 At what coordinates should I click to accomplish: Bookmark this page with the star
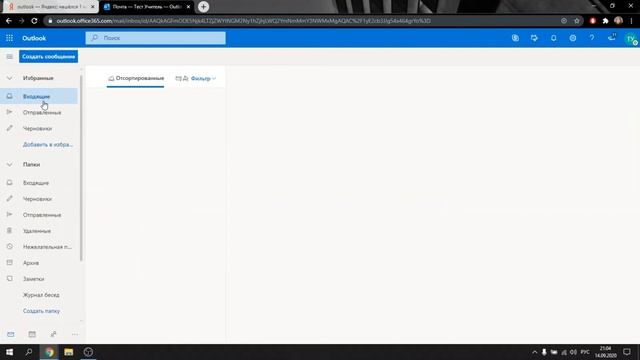pyautogui.click(x=576, y=21)
